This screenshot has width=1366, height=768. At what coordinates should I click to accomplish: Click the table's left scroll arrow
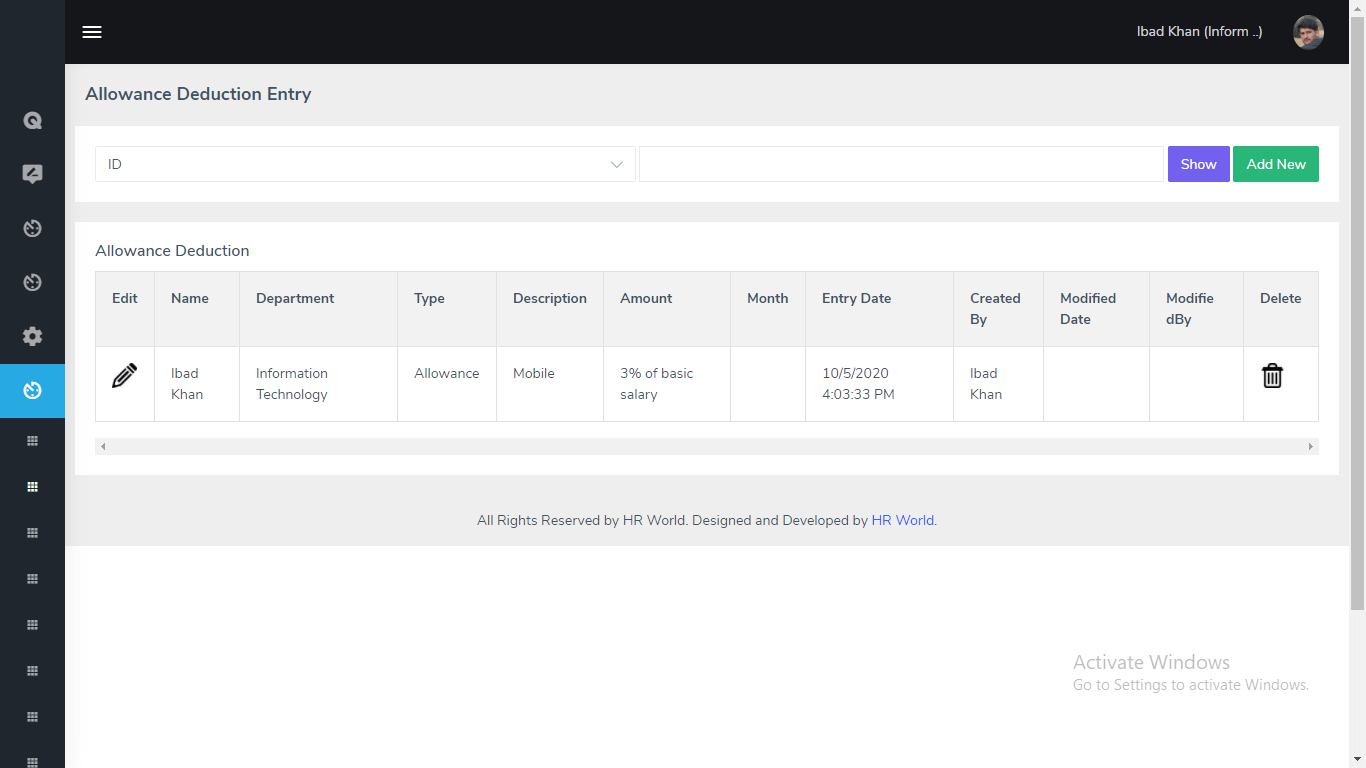pos(103,446)
